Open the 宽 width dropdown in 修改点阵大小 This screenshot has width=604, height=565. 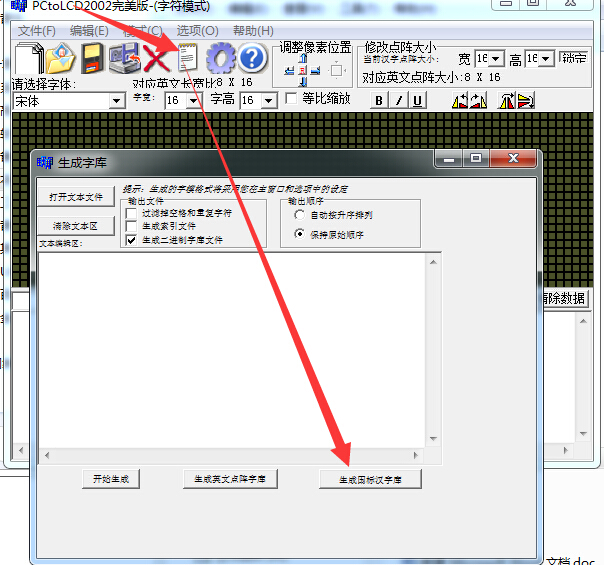(x=496, y=60)
